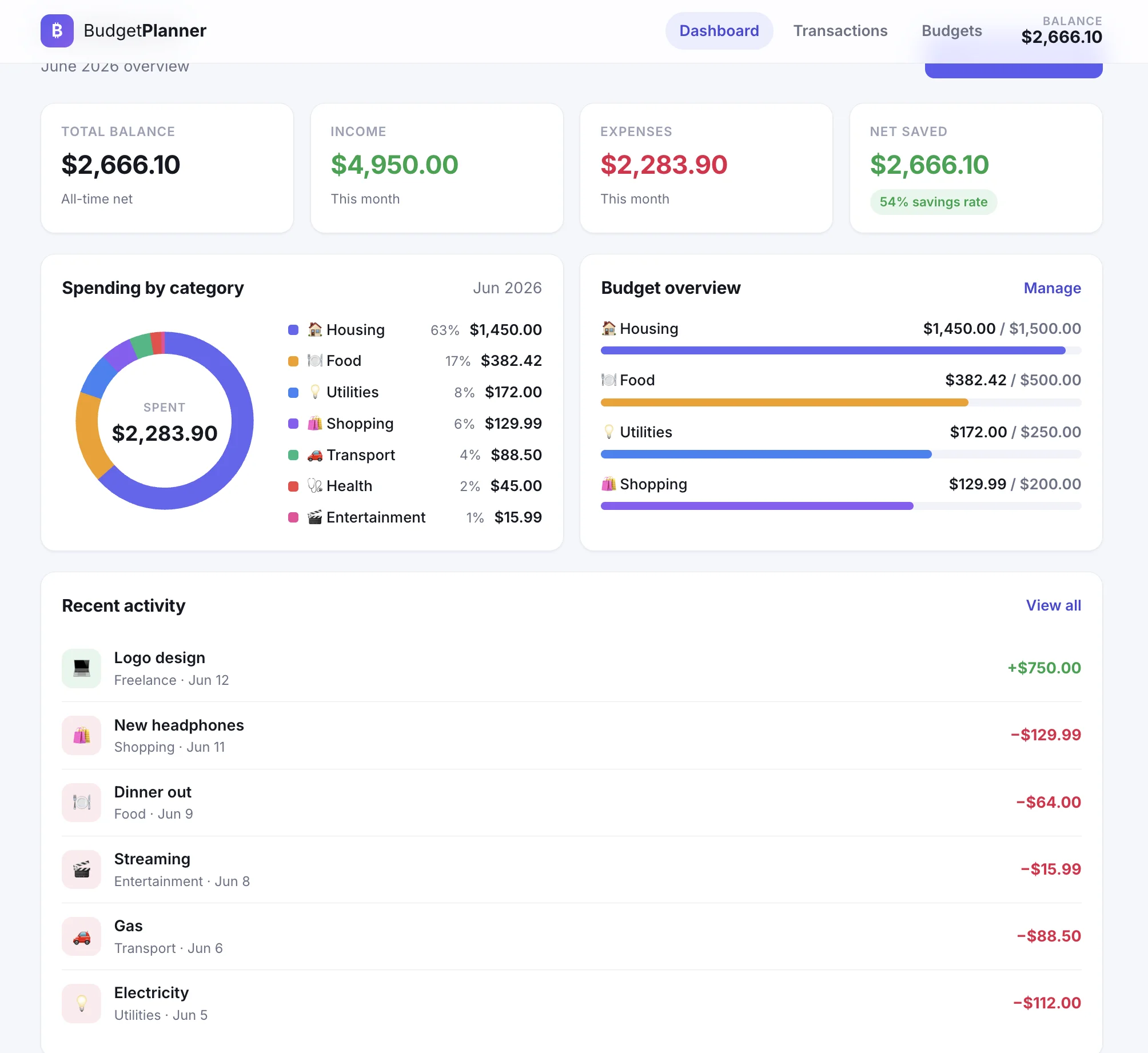Screen dimensions: 1148x1053
Task: Click the Expenses $2,283.90 amount
Action: coord(664,165)
